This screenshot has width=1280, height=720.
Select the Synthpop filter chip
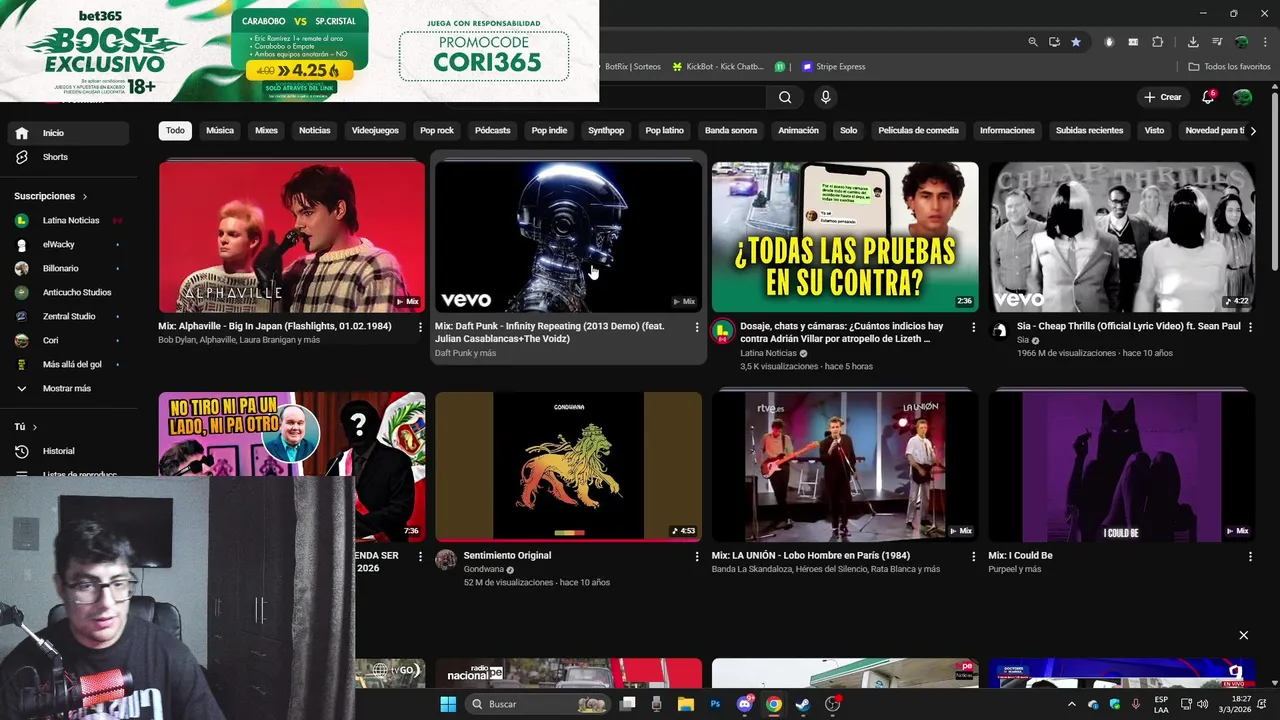click(x=606, y=131)
